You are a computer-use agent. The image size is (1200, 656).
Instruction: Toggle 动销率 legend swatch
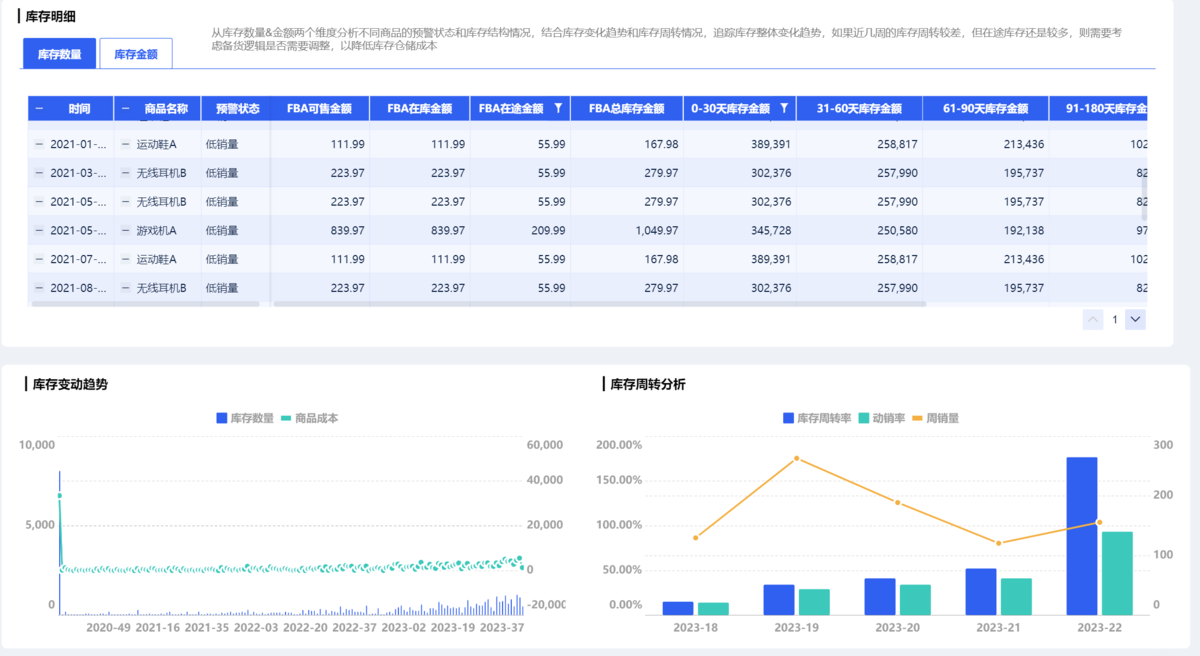[x=864, y=418]
